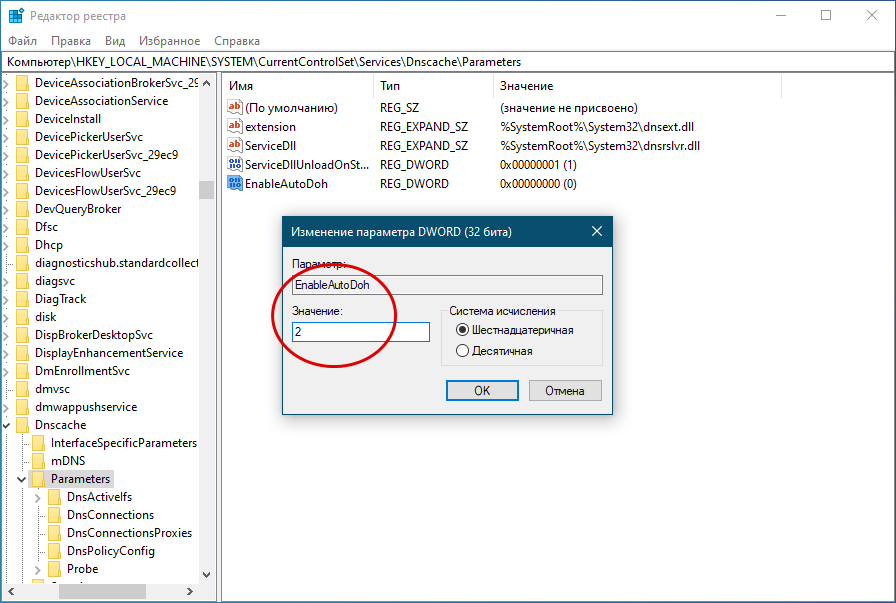
Task: Collapse the Dnscache tree node
Action: 6,425
